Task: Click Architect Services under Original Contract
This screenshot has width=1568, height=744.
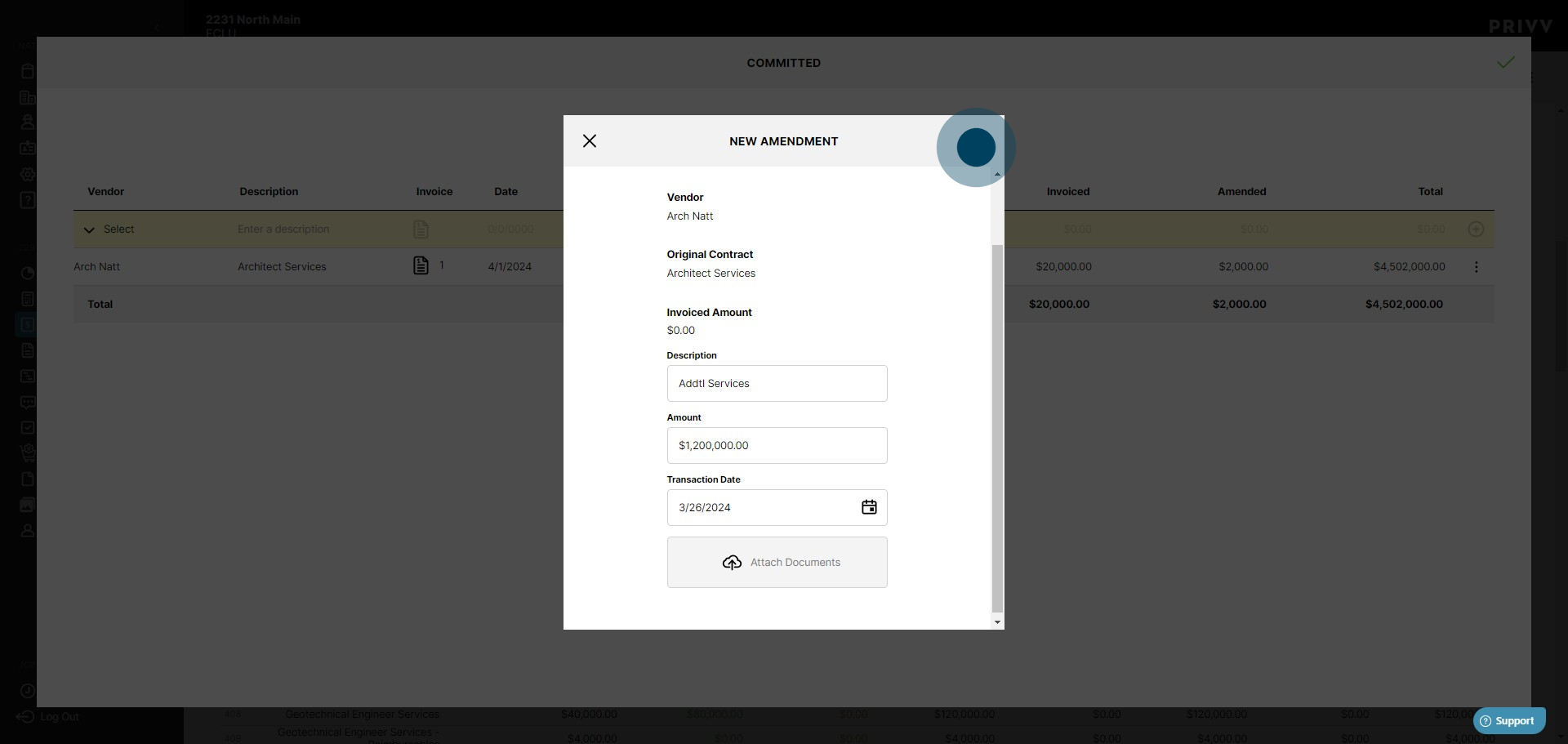Action: 710,274
